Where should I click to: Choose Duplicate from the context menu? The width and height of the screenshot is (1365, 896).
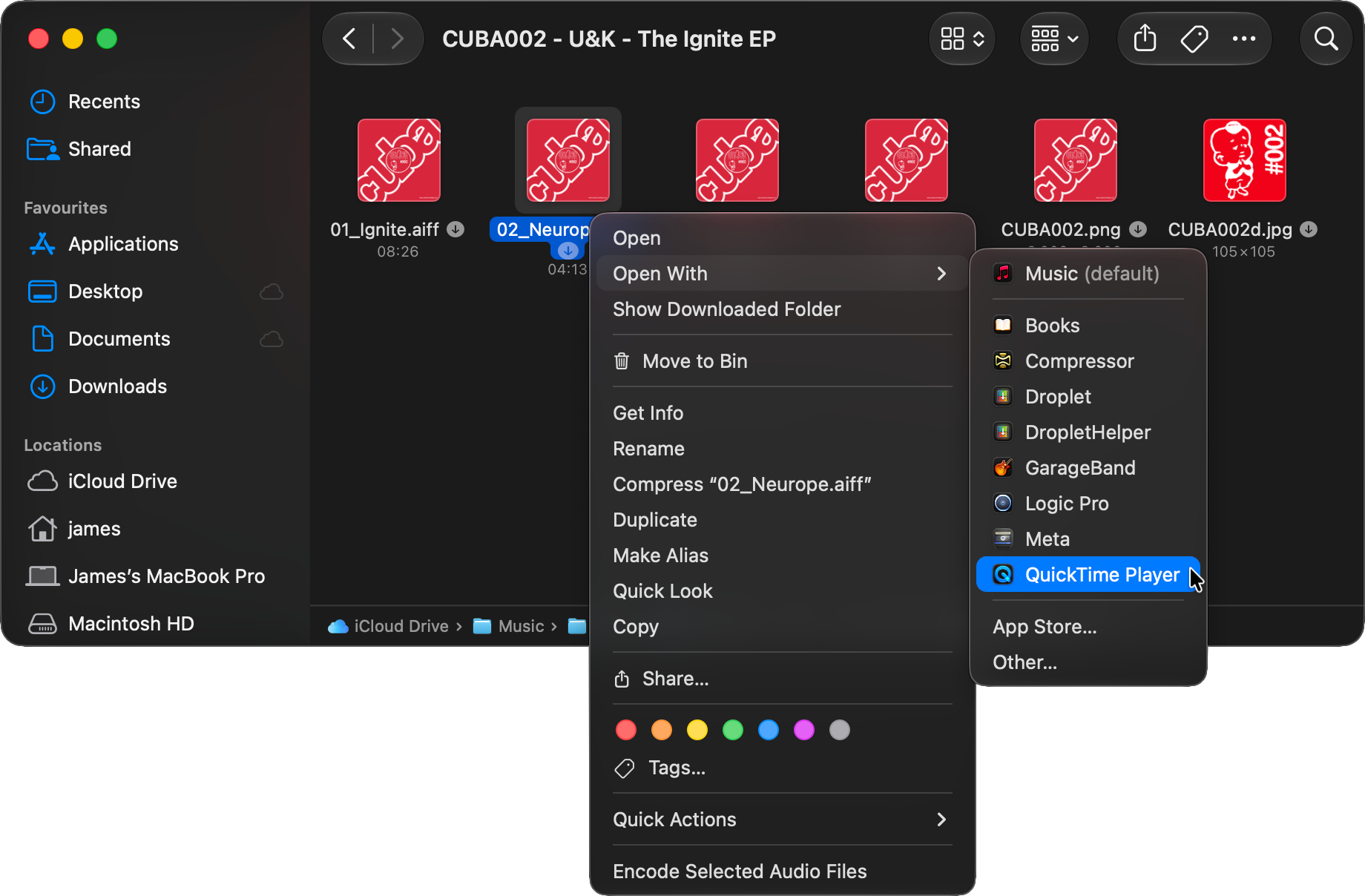[782, 520]
